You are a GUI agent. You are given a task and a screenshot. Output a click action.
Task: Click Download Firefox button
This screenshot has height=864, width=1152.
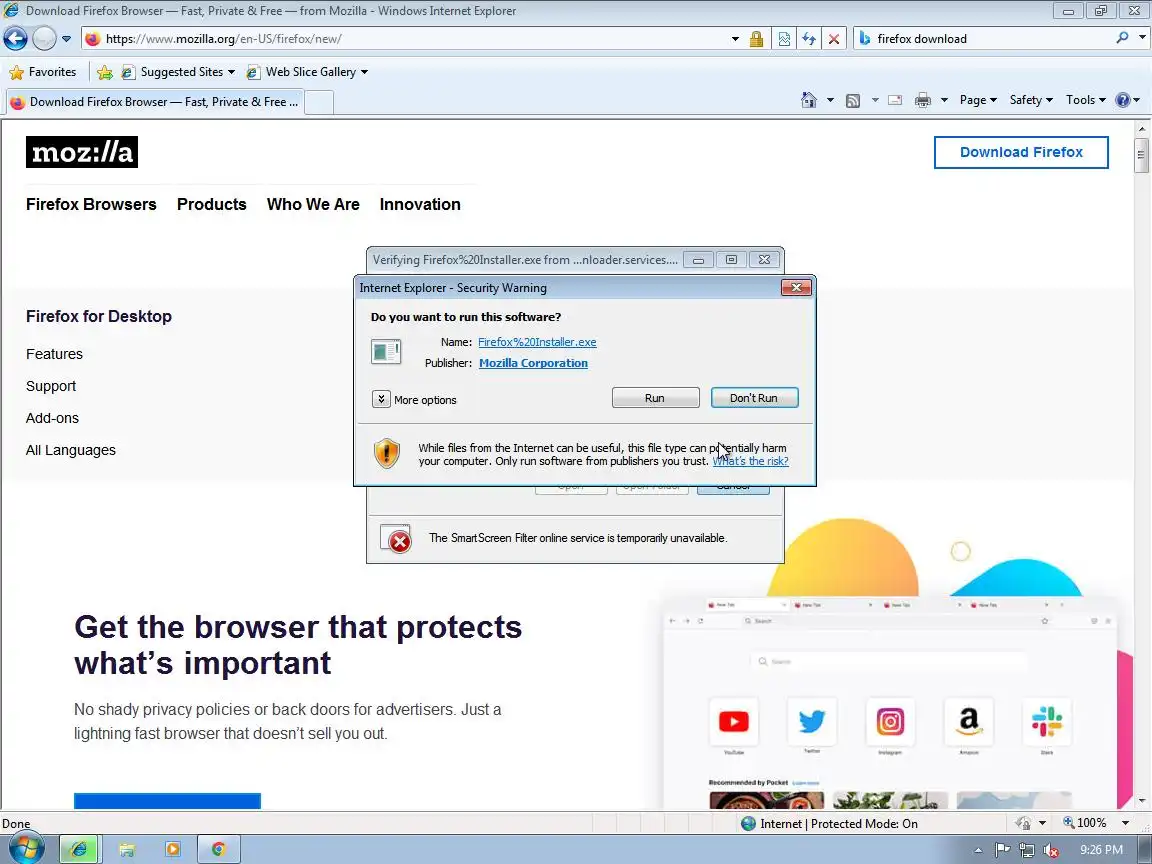(x=1021, y=152)
